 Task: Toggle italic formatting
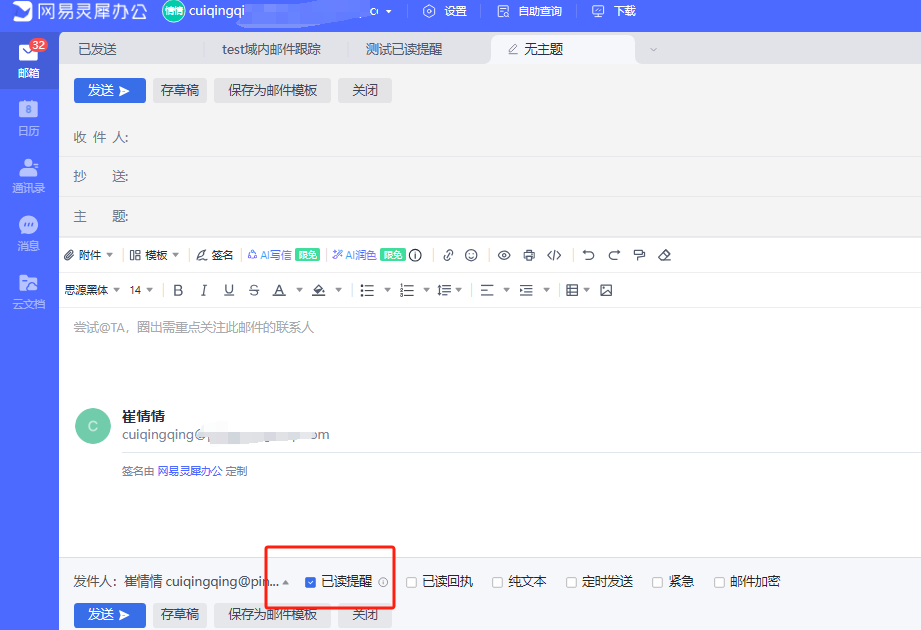coord(204,290)
